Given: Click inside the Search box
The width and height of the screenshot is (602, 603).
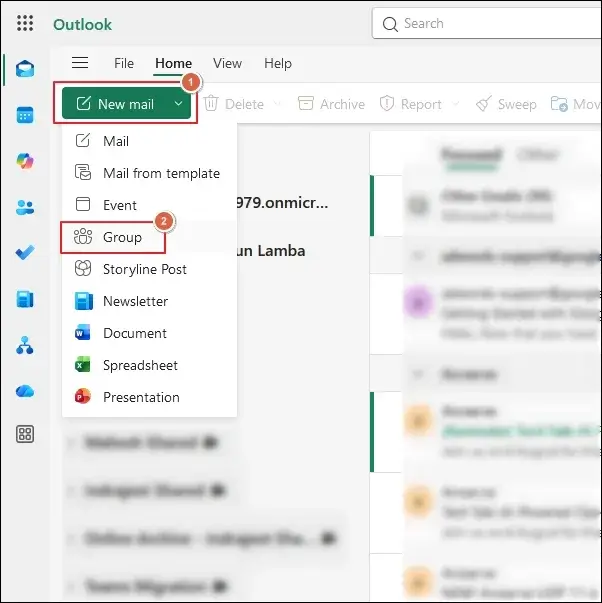Looking at the screenshot, I should 487,23.
